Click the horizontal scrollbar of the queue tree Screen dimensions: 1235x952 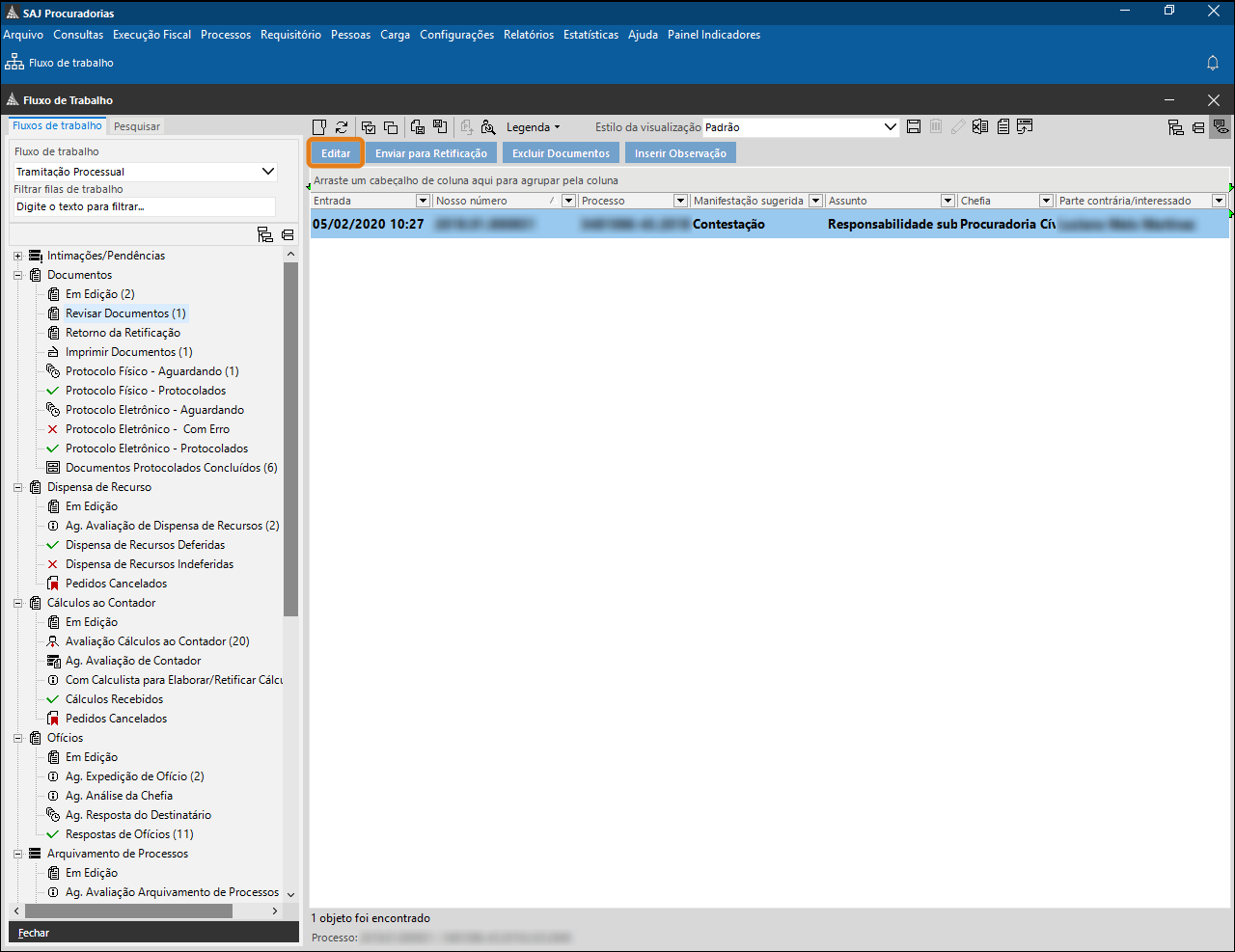tap(128, 911)
